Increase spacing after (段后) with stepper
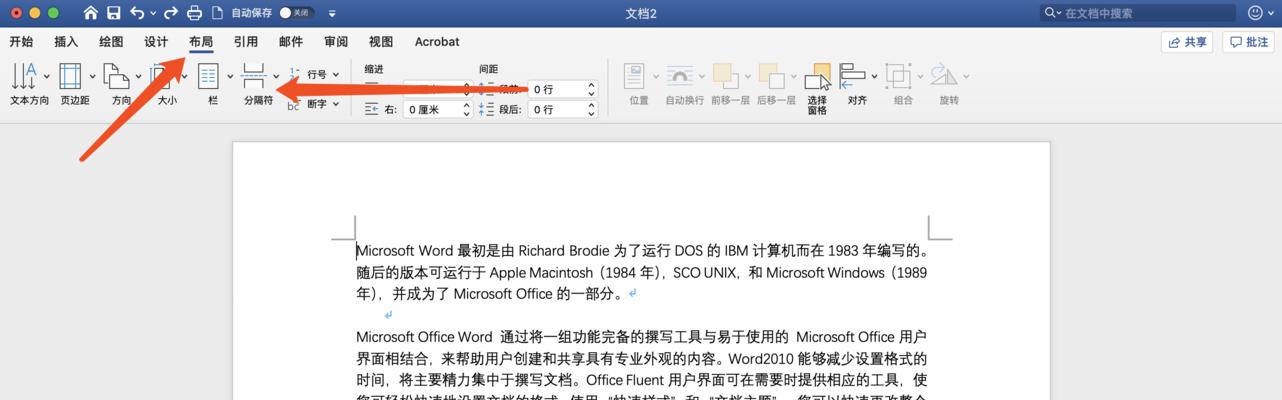Screen dimensions: 1282x400 click(x=591, y=105)
